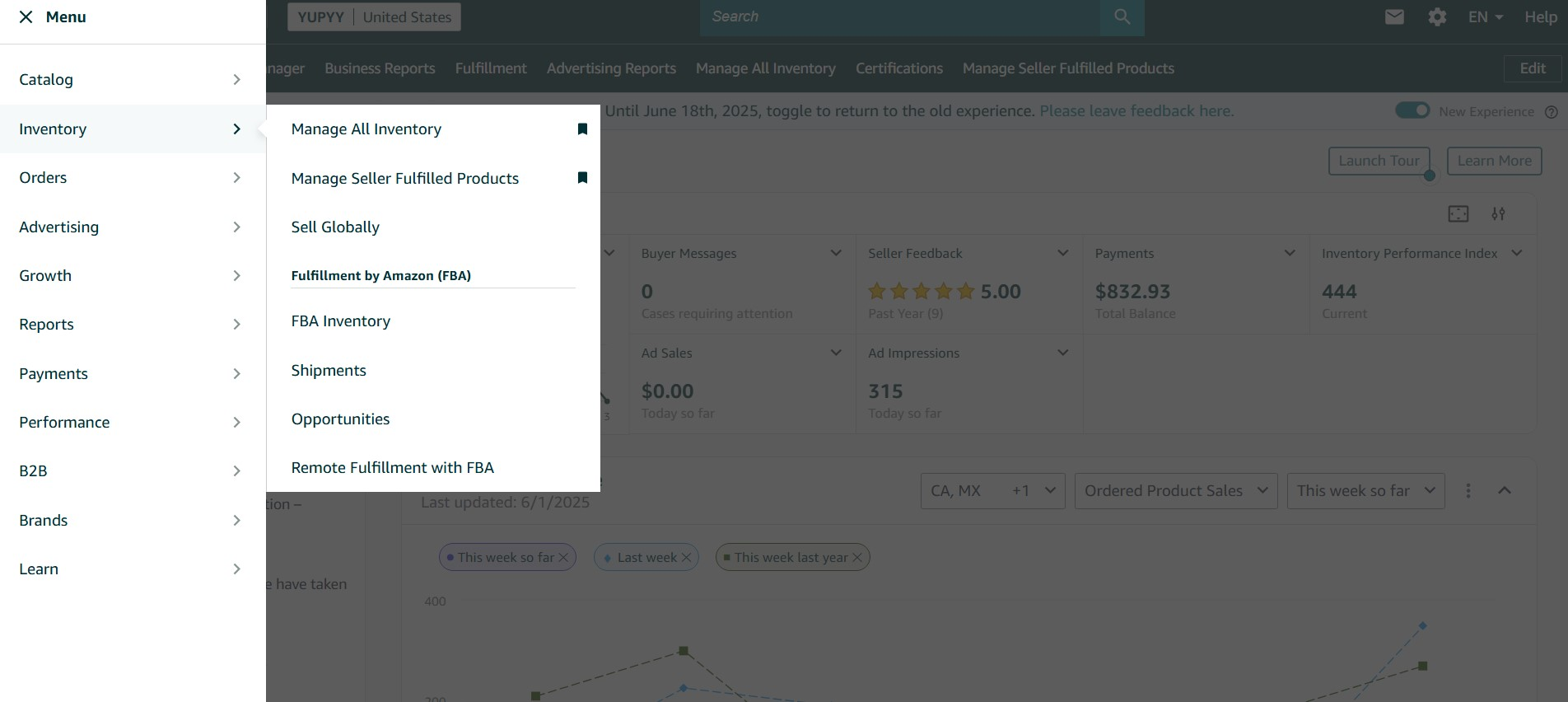The width and height of the screenshot is (1568, 702).
Task: Open Manage All Inventory in submenu
Action: (366, 129)
